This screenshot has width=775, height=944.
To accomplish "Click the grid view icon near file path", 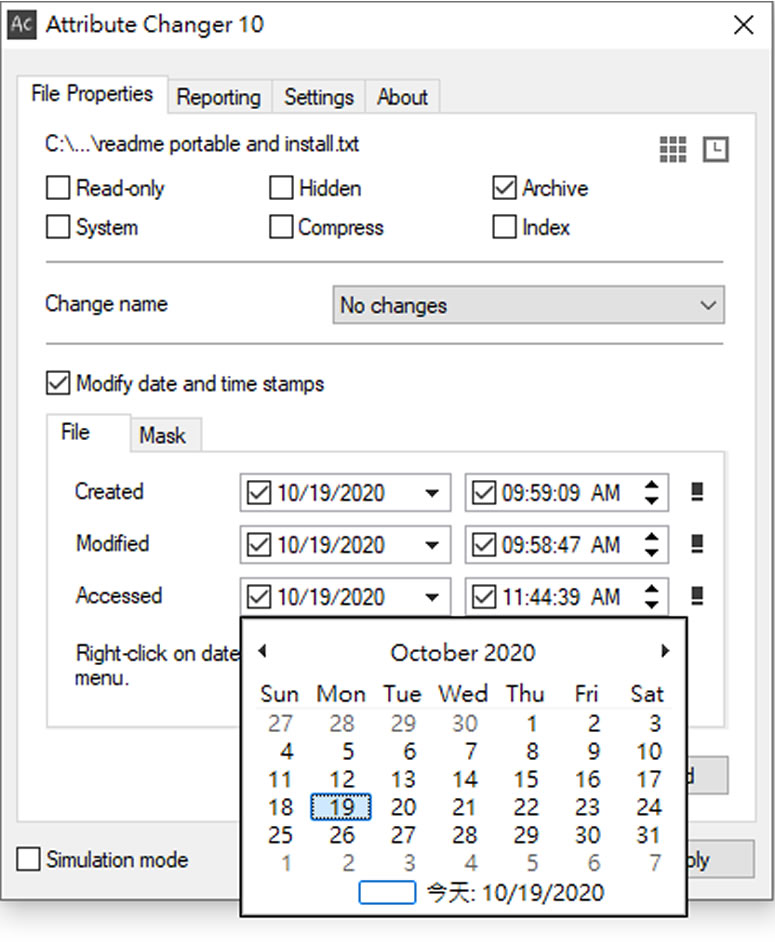I will [673, 150].
